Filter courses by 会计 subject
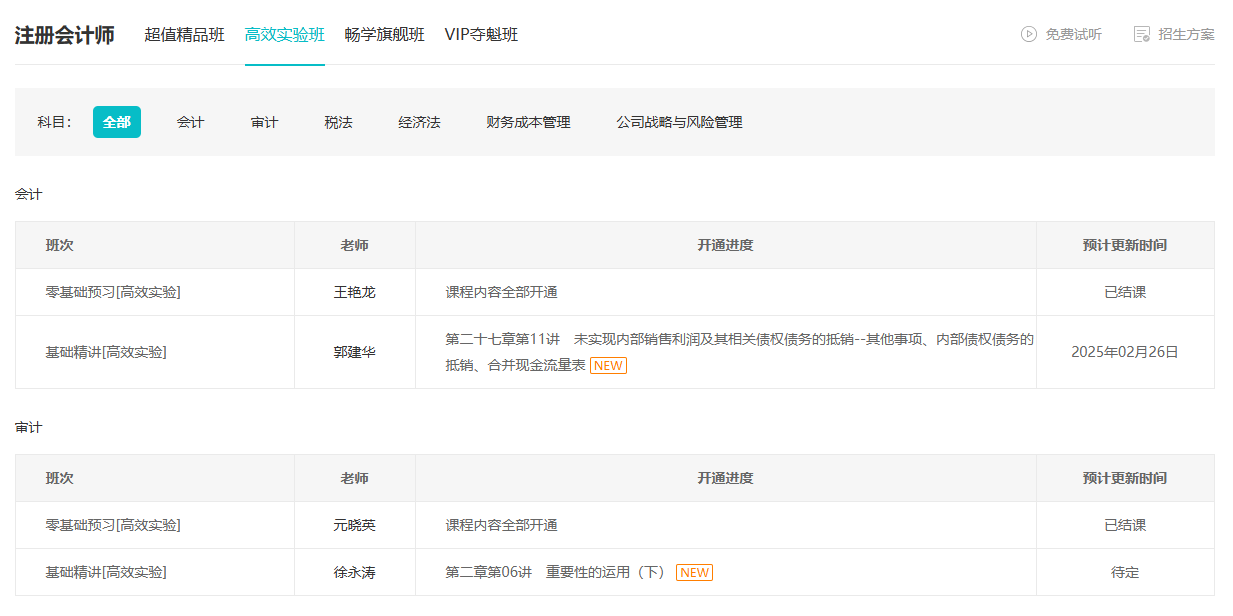The width and height of the screenshot is (1233, 616). pyautogui.click(x=190, y=122)
